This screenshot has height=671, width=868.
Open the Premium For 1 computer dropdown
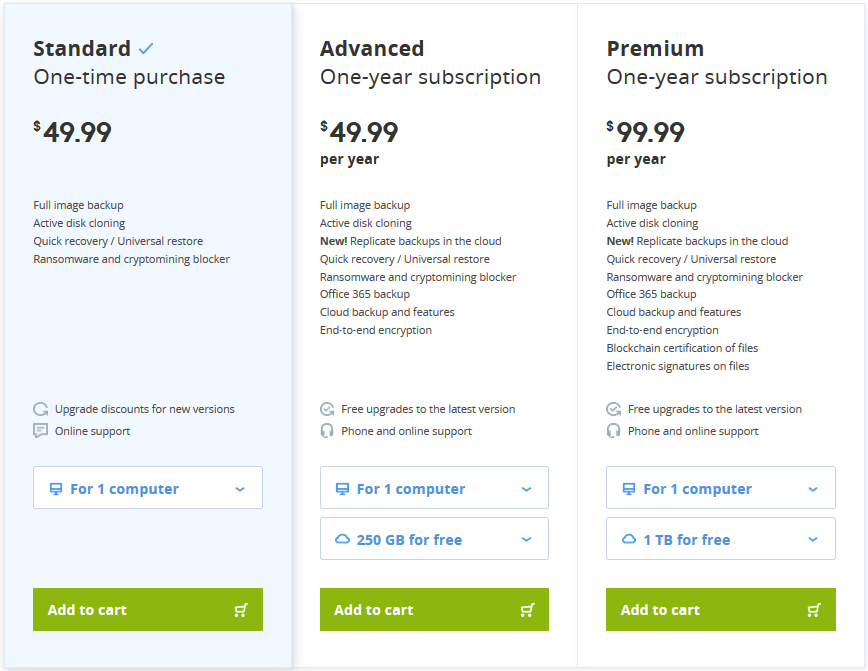pos(721,488)
